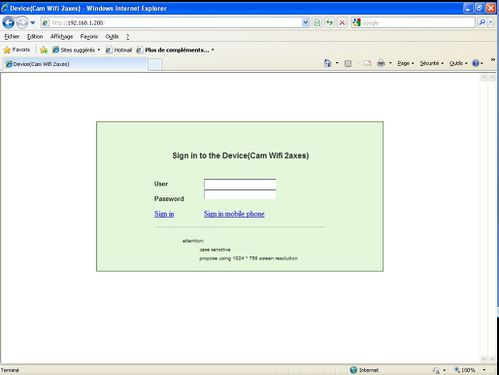Open the Affichage menu

62,36
